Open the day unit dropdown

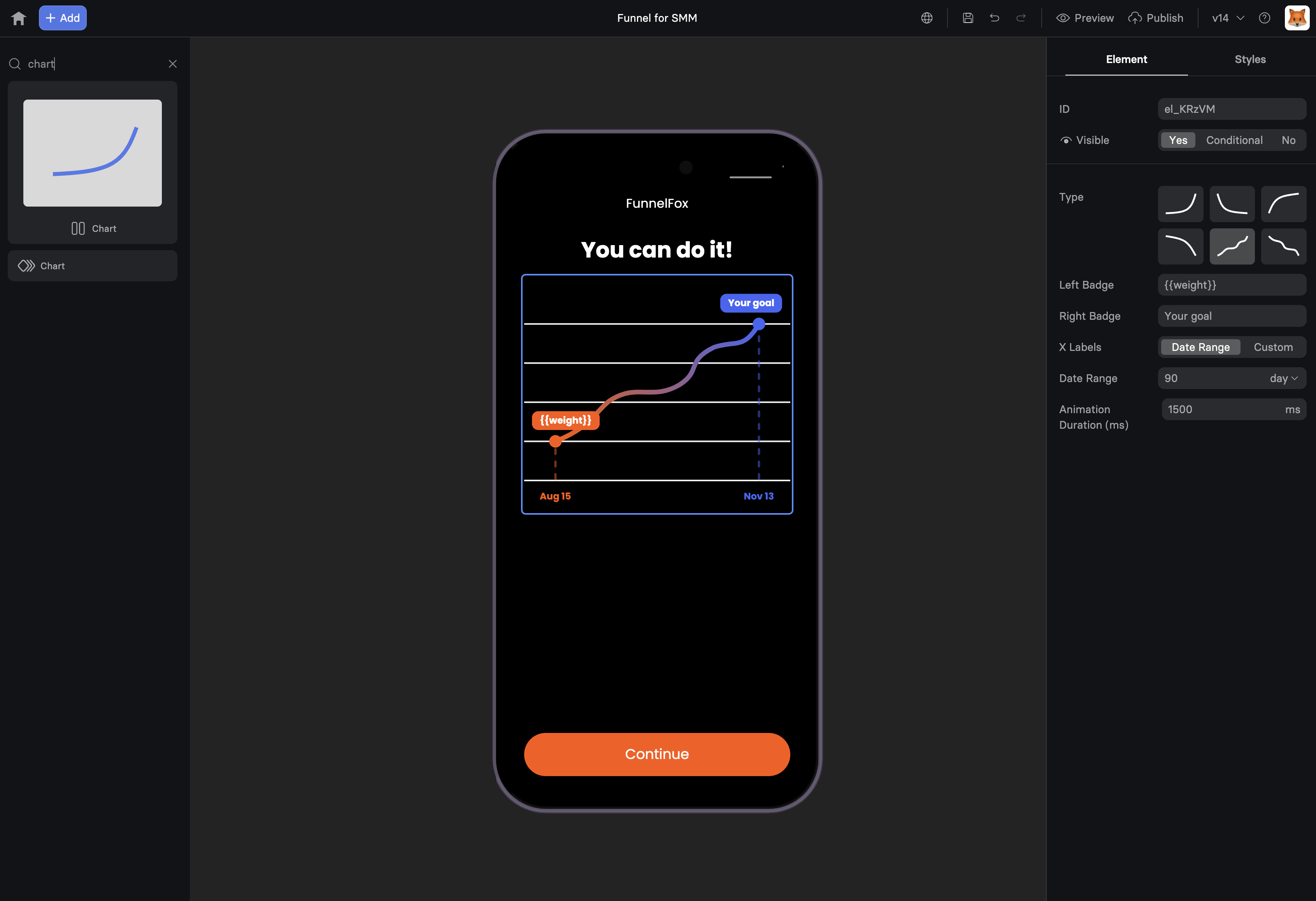1283,378
